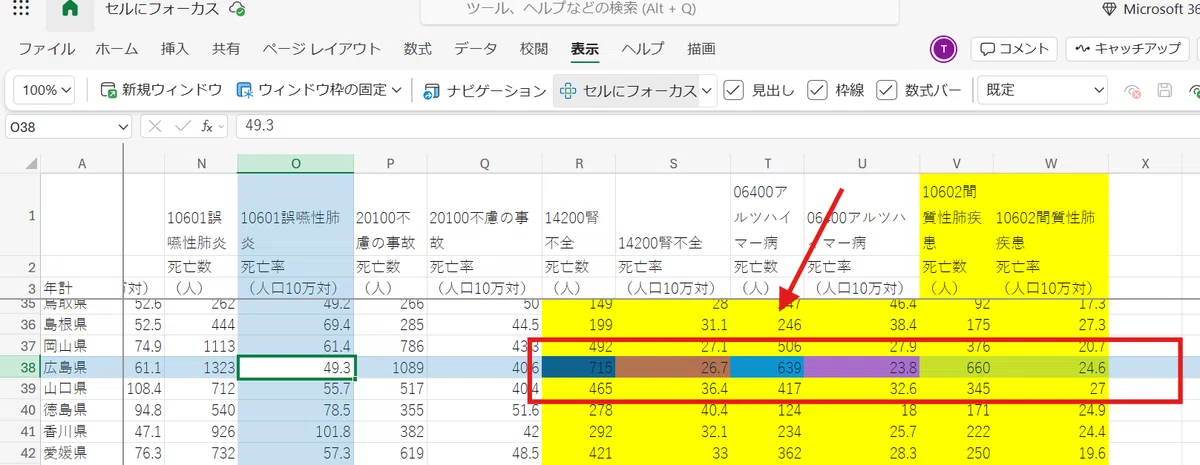This screenshot has width=1200, height=465.
Task: Switch to the データ tab
Action: click(x=476, y=48)
